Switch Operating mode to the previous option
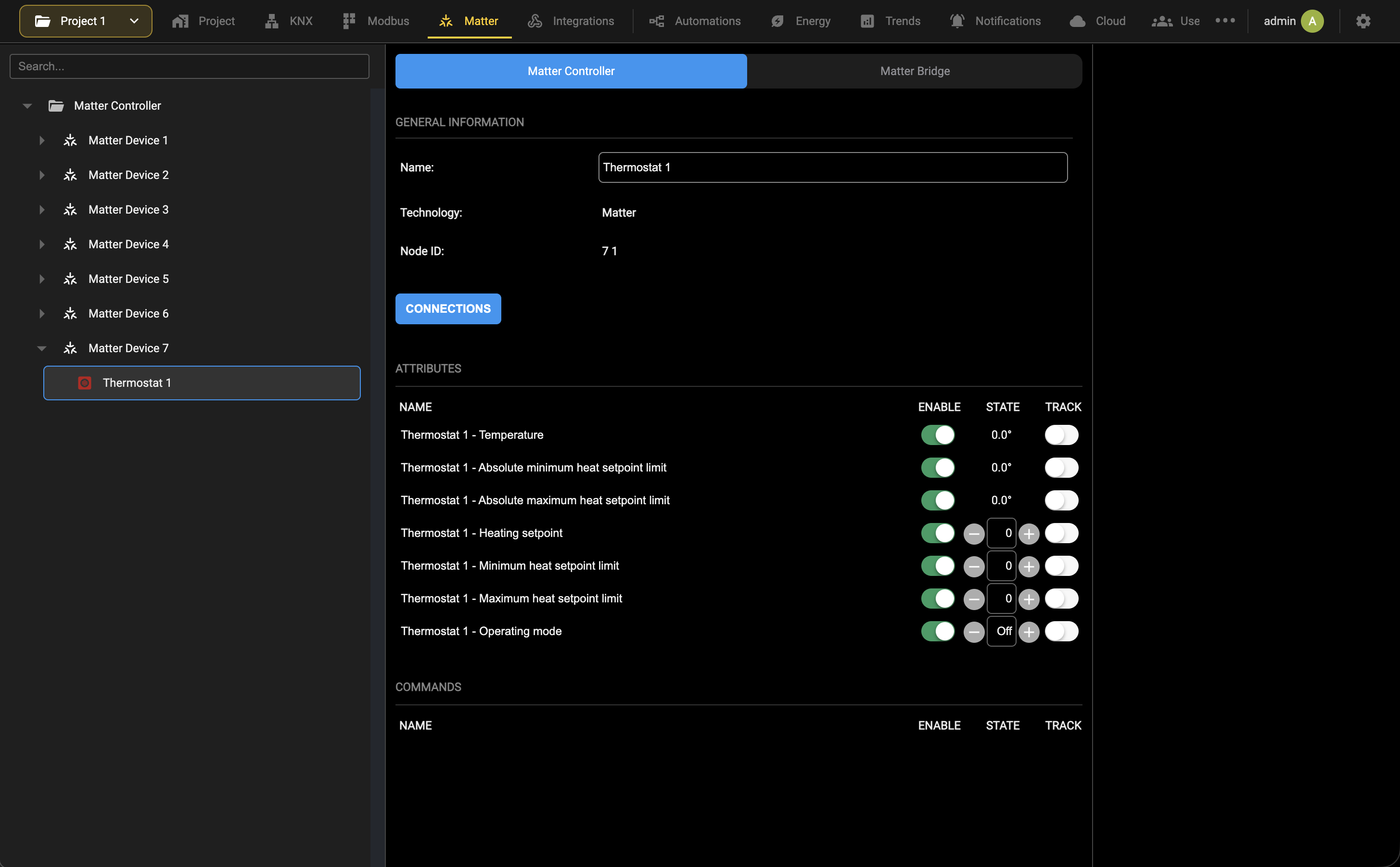The image size is (1400, 867). click(973, 632)
